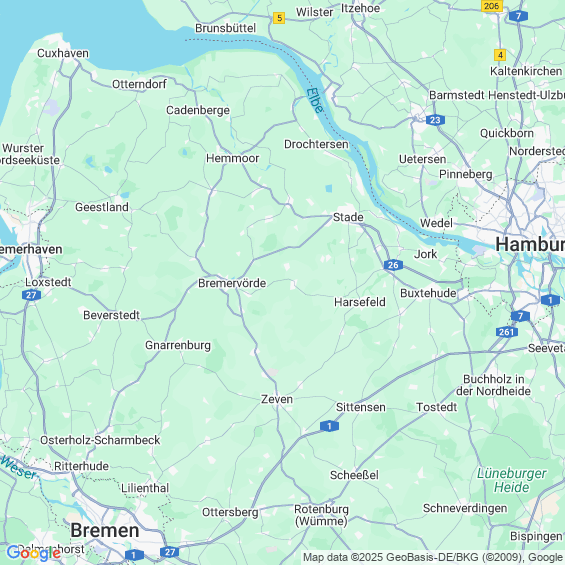Click the Cuxhaven town label
This screenshot has height=565, width=565.
click(63, 53)
